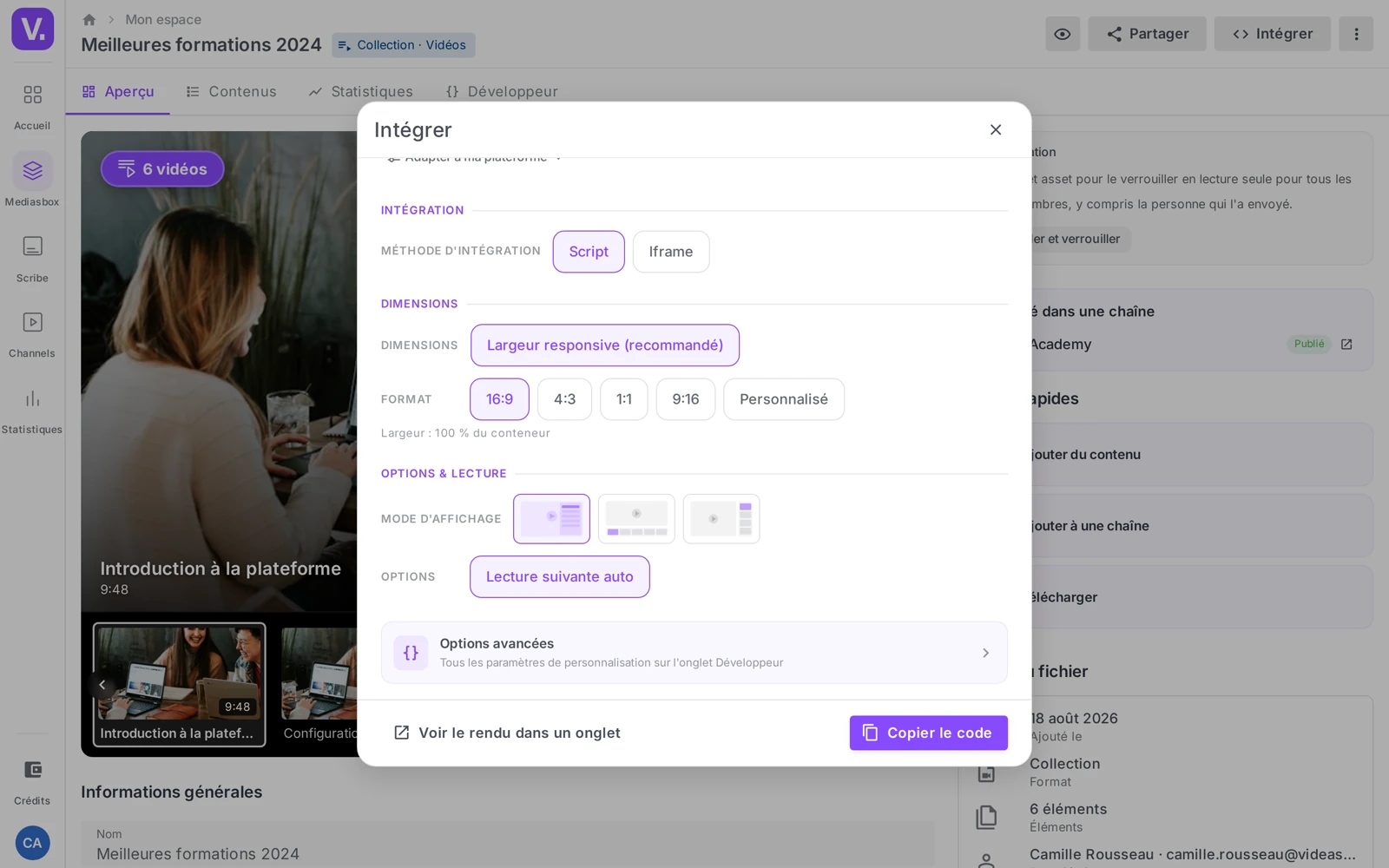The height and width of the screenshot is (868, 1389).
Task: Open Accueil in the sidebar
Action: (32, 106)
